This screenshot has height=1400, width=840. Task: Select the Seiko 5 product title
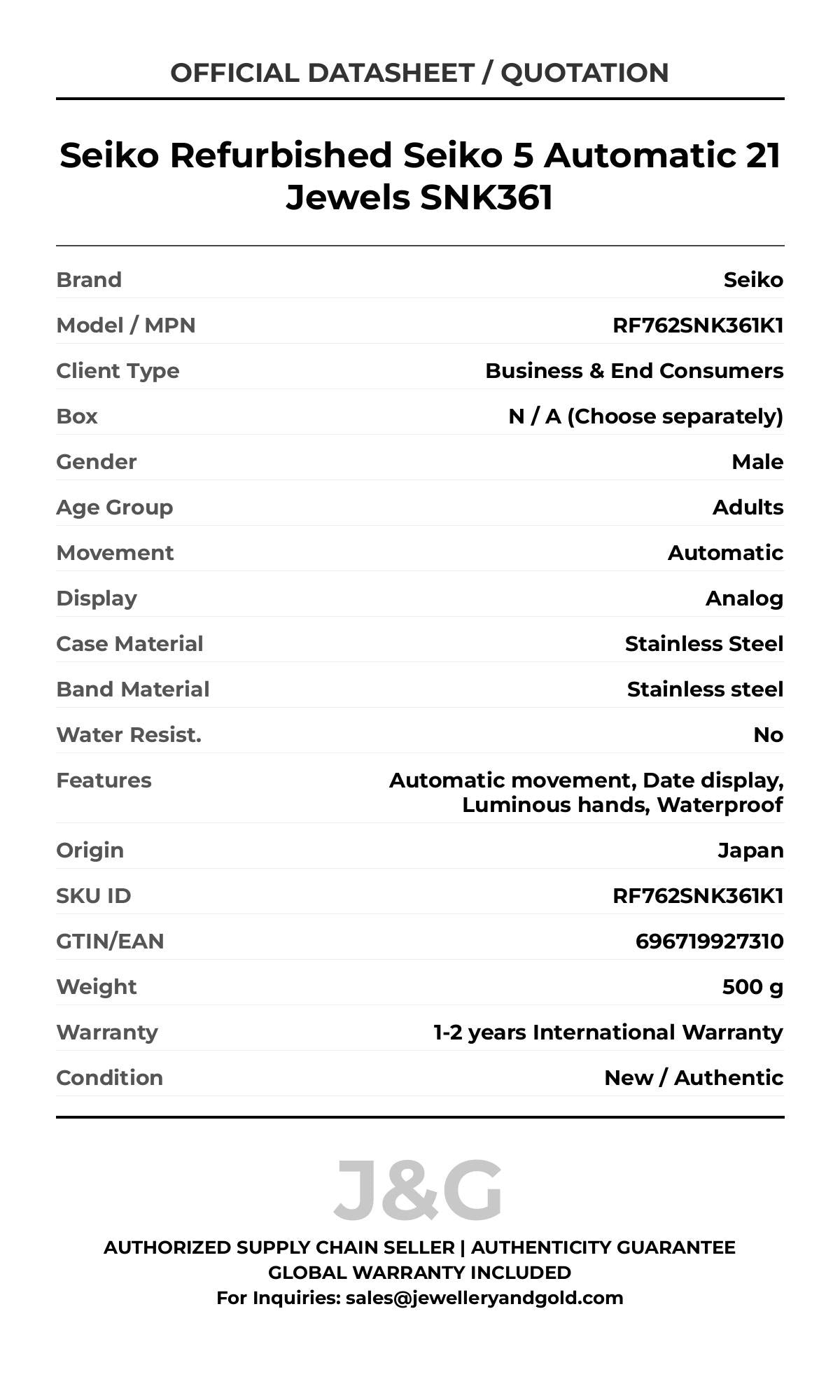419,176
